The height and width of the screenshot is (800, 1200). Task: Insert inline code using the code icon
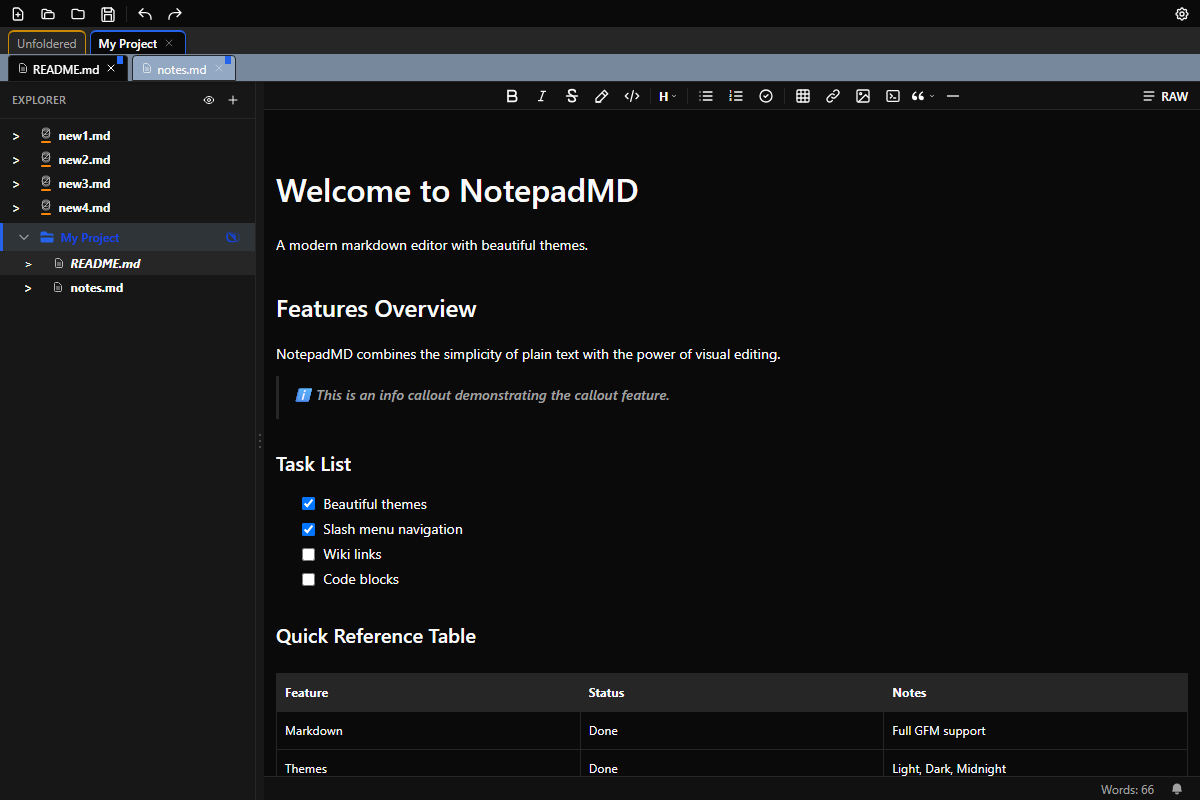(x=631, y=95)
